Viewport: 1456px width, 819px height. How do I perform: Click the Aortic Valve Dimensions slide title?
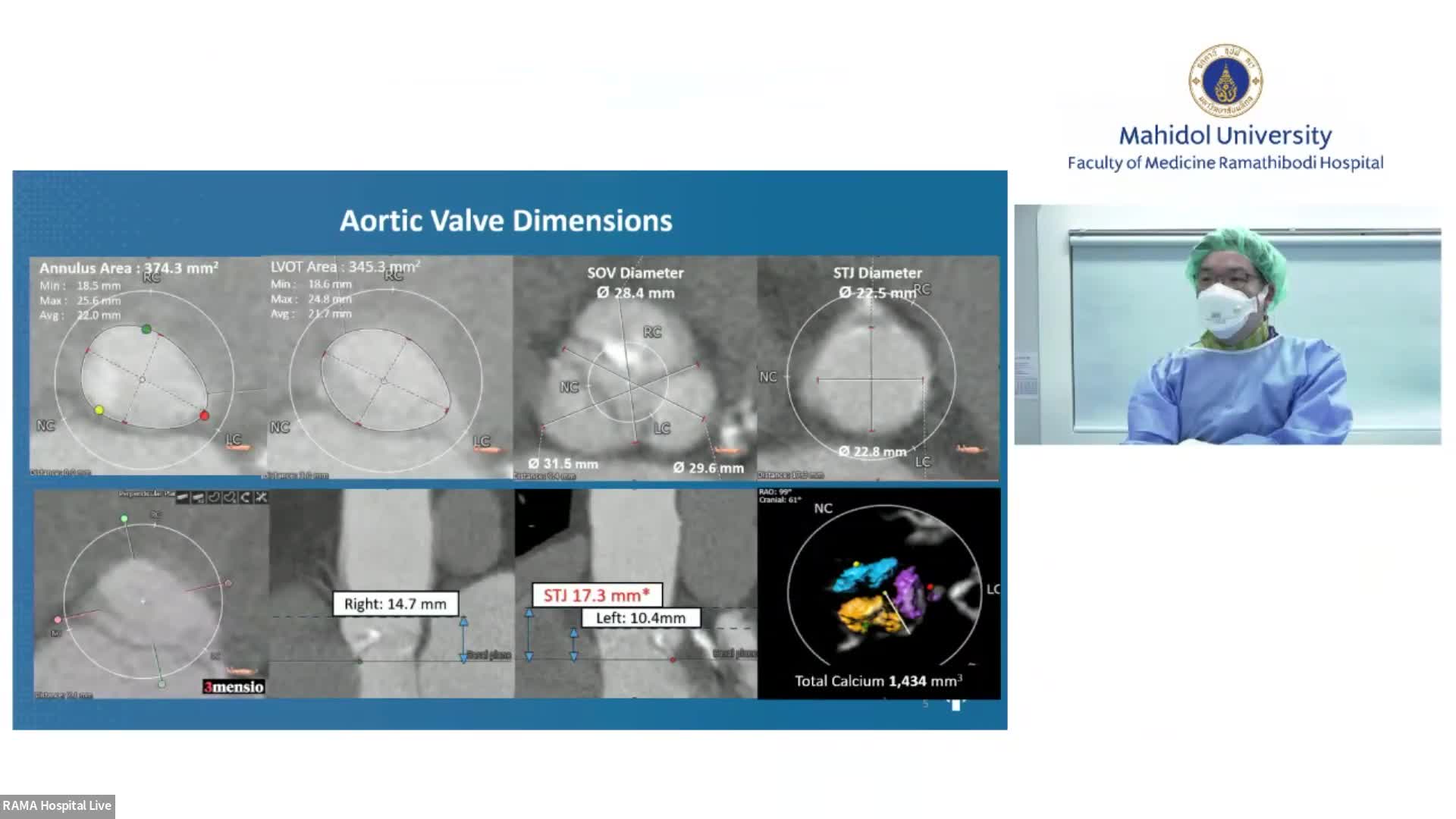coord(506,221)
